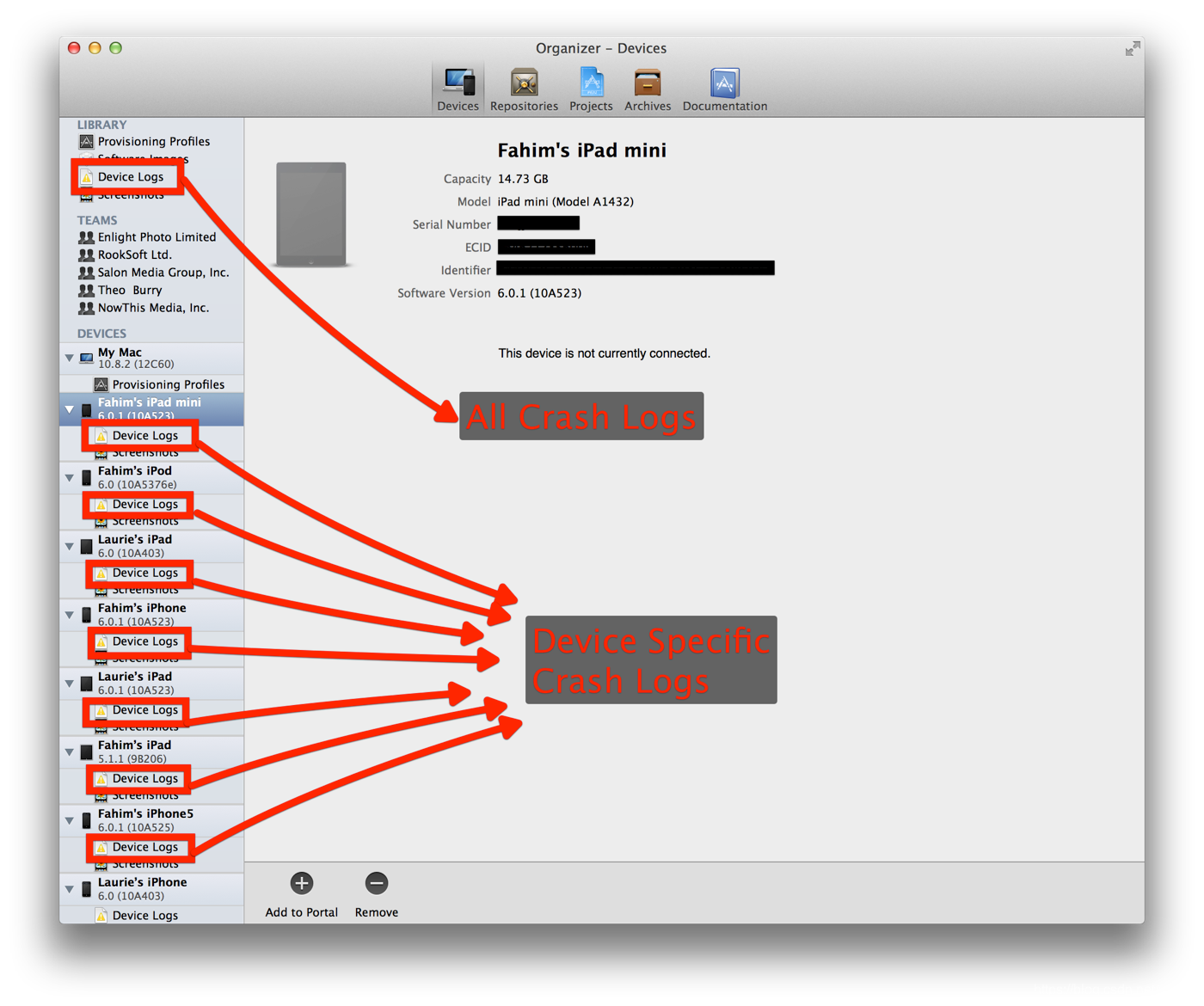Toggle fullscreen with the window arrows icon

(1133, 49)
